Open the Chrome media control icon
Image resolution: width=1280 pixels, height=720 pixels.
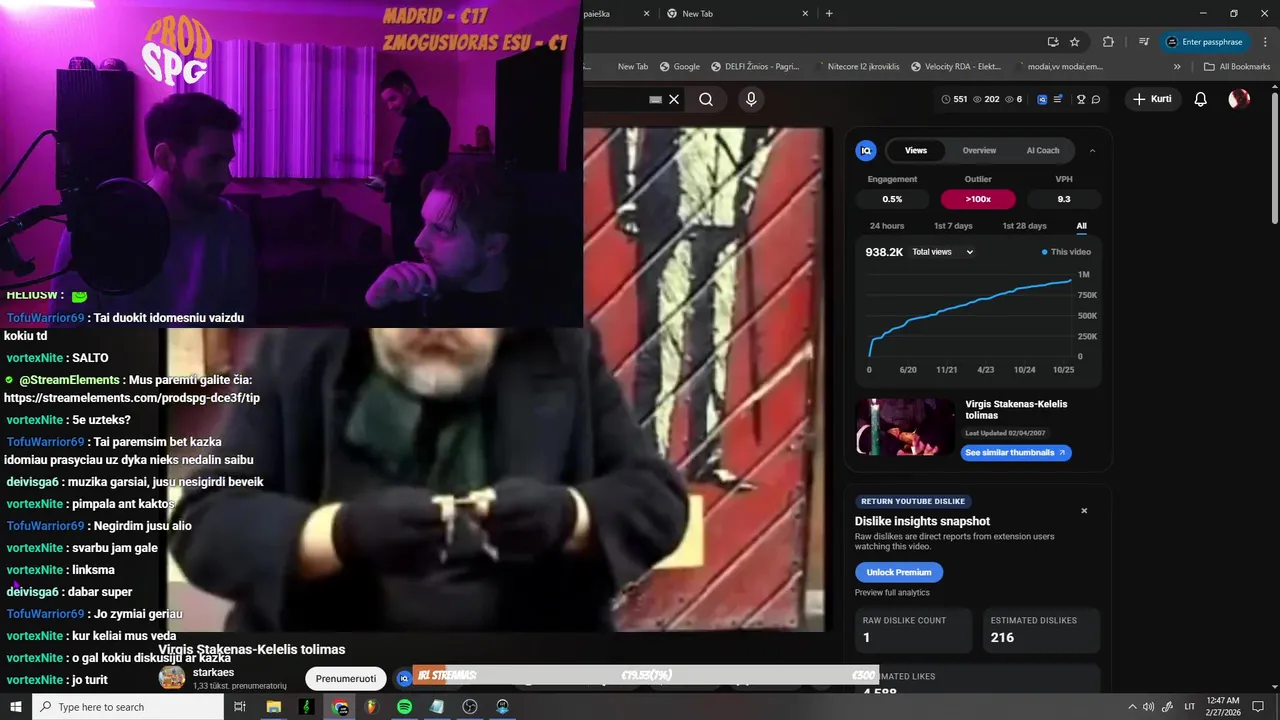[1144, 42]
